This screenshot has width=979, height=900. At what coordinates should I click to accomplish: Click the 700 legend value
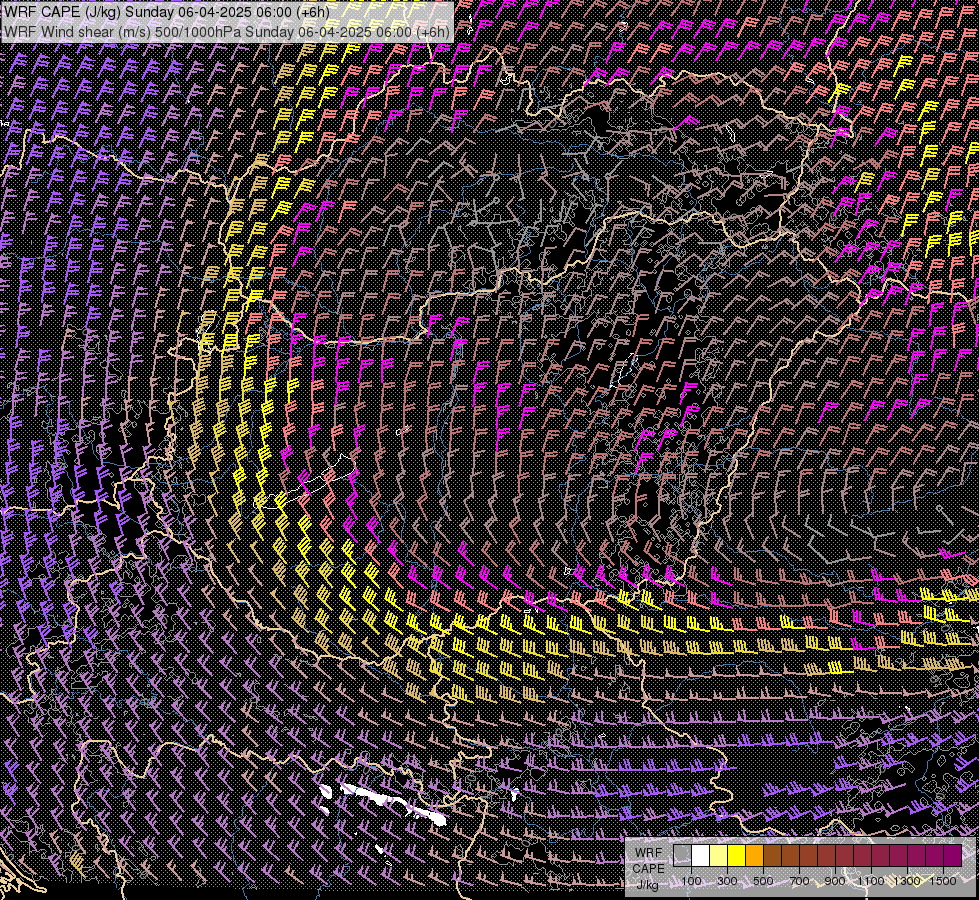(x=799, y=881)
